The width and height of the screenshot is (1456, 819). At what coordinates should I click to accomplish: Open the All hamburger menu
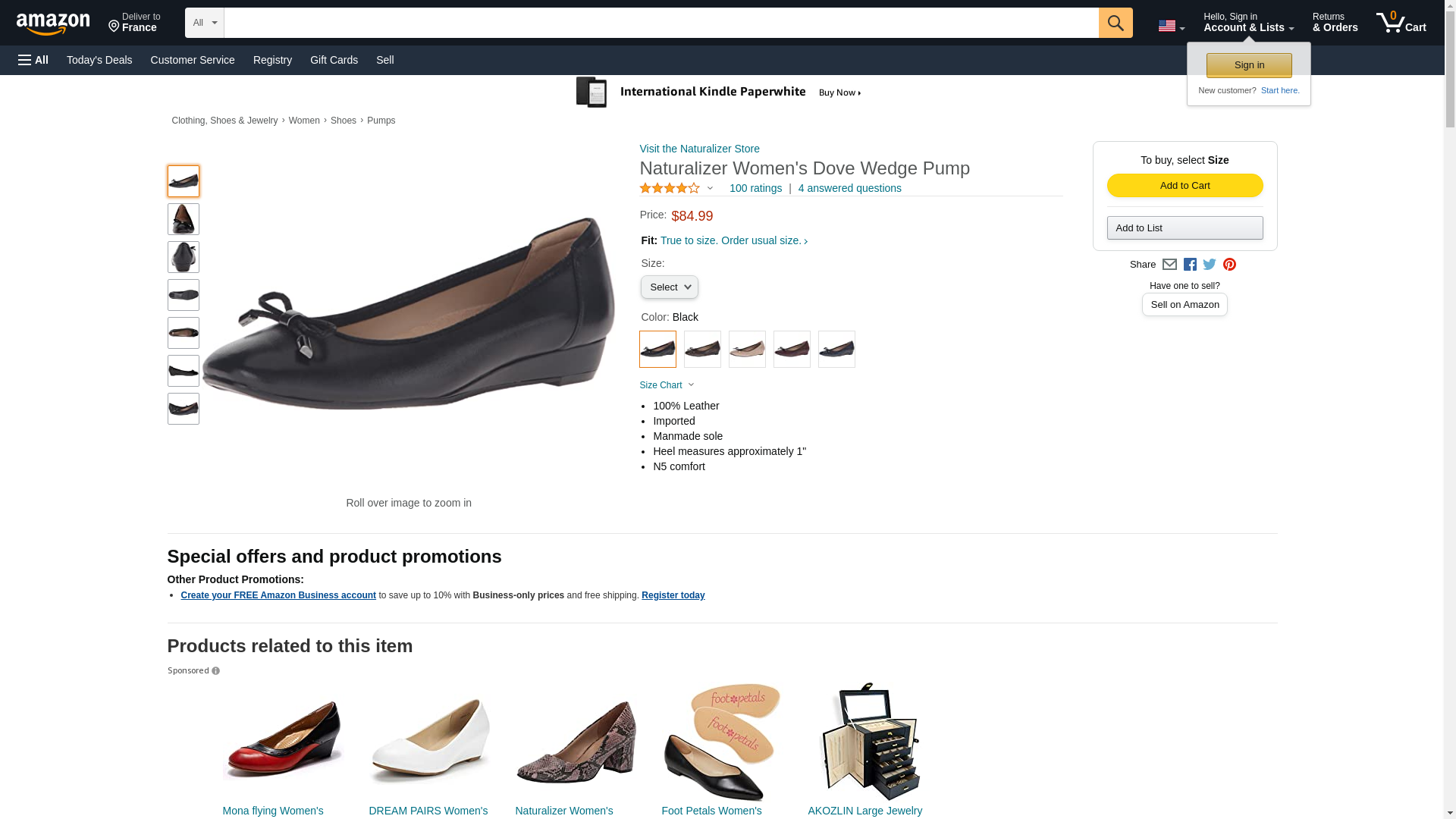[33, 60]
